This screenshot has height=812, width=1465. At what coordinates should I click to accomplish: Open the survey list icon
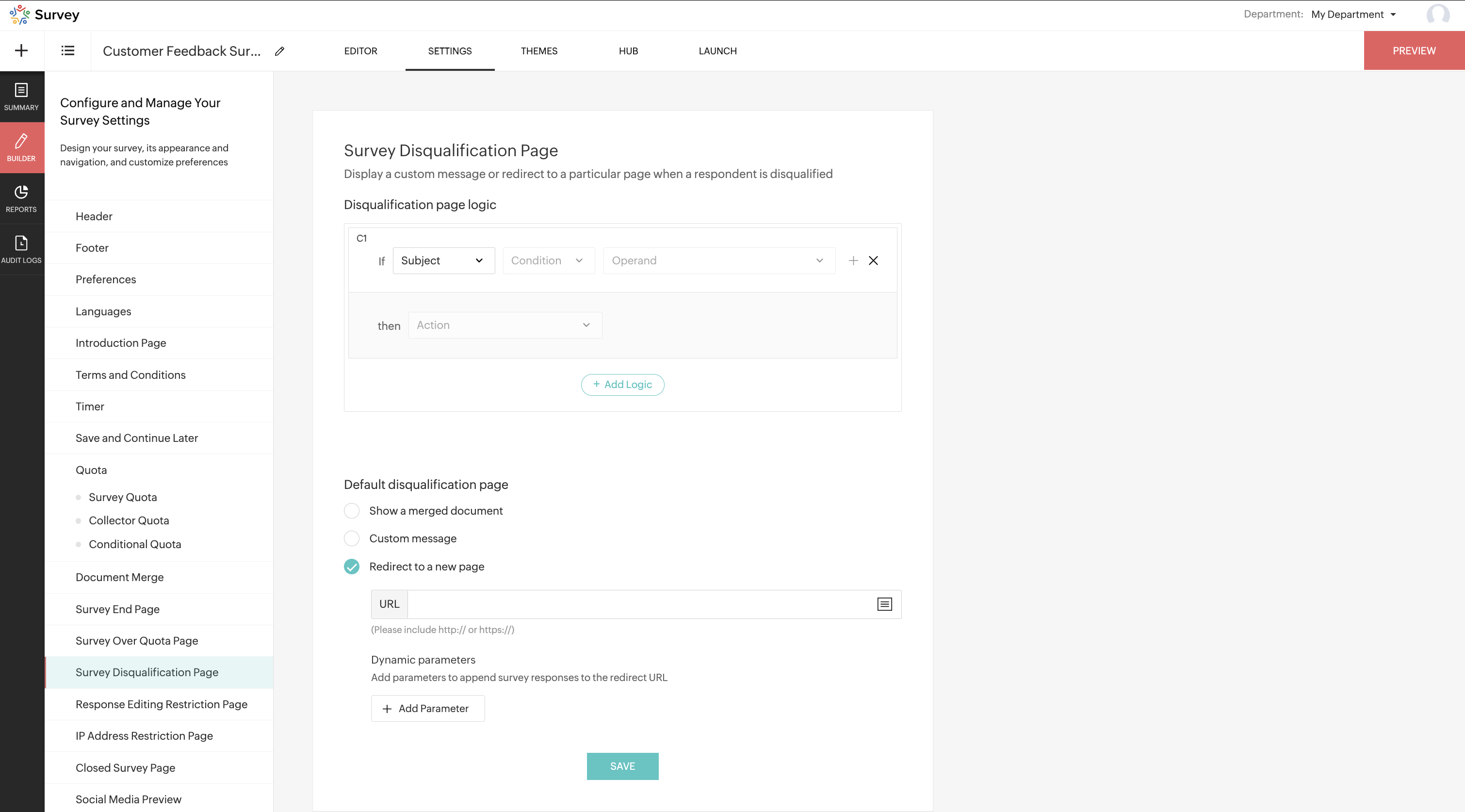click(x=68, y=50)
